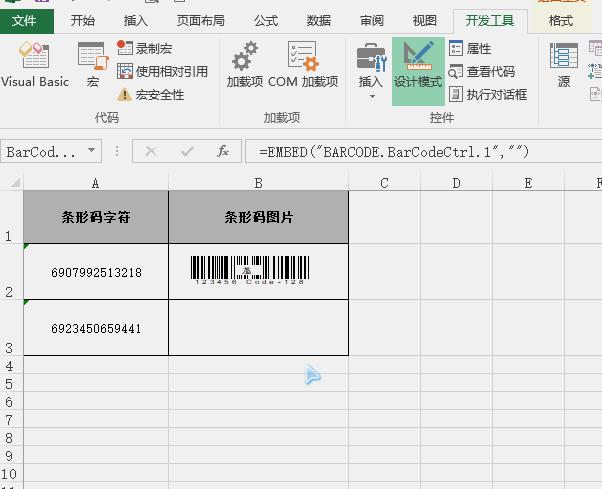
Task: Switch to the 视图 view tab
Action: pos(425,21)
